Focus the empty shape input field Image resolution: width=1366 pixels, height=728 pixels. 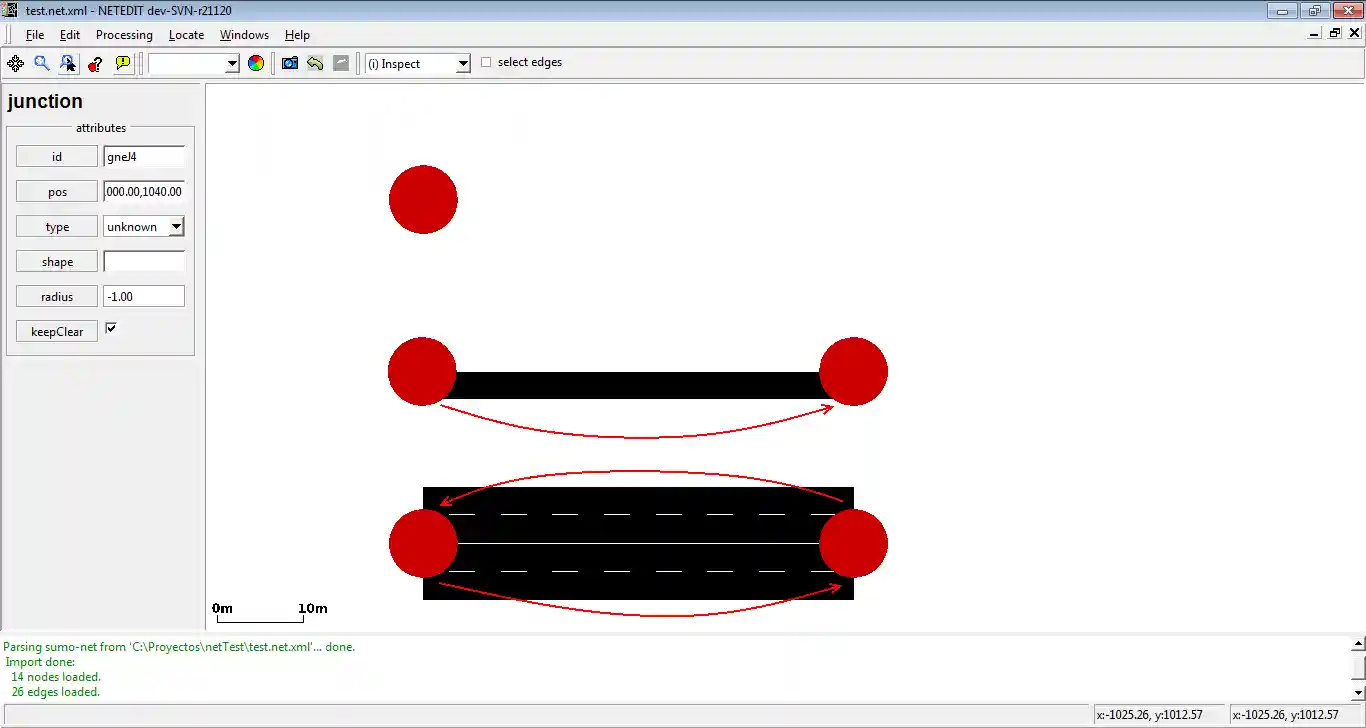(144, 262)
